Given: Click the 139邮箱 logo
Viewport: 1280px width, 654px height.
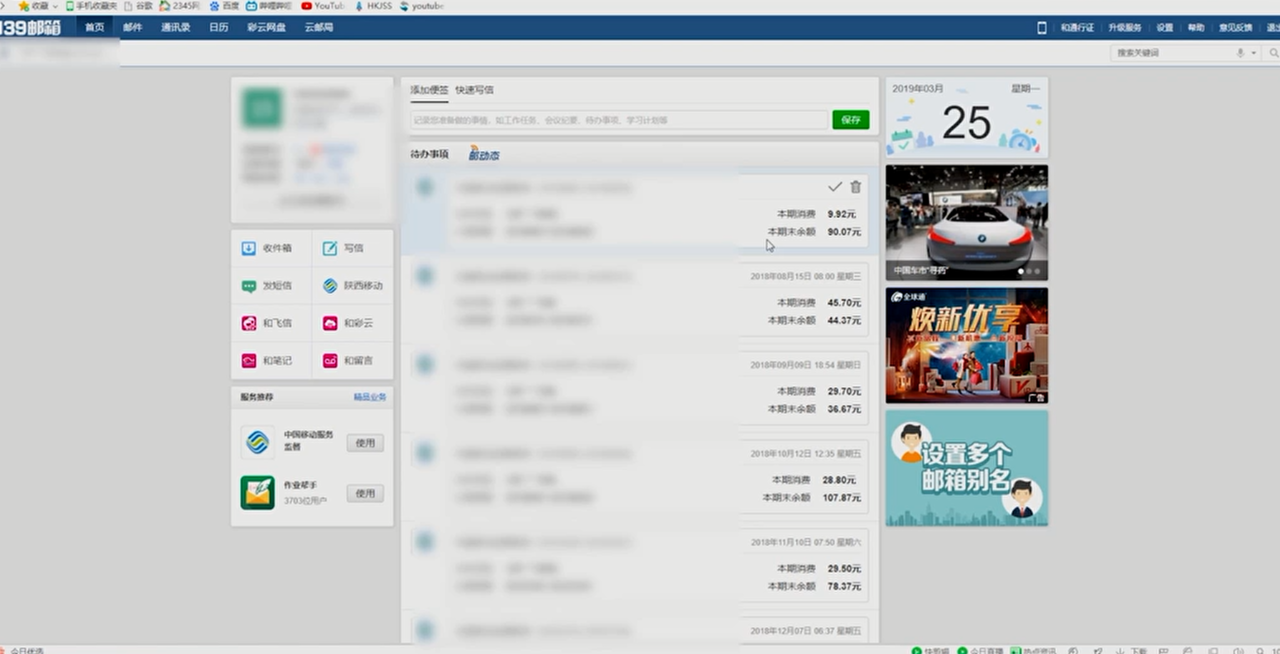Looking at the screenshot, I should pos(30,28).
